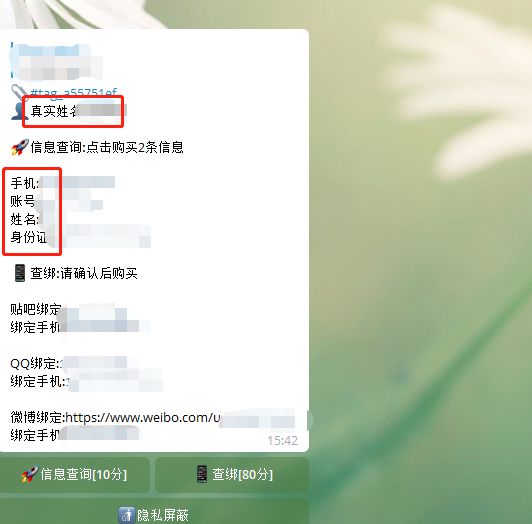Click the forward arrow beside message bubble
Image resolution: width=532 pixels, height=524 pixels.
310,421
